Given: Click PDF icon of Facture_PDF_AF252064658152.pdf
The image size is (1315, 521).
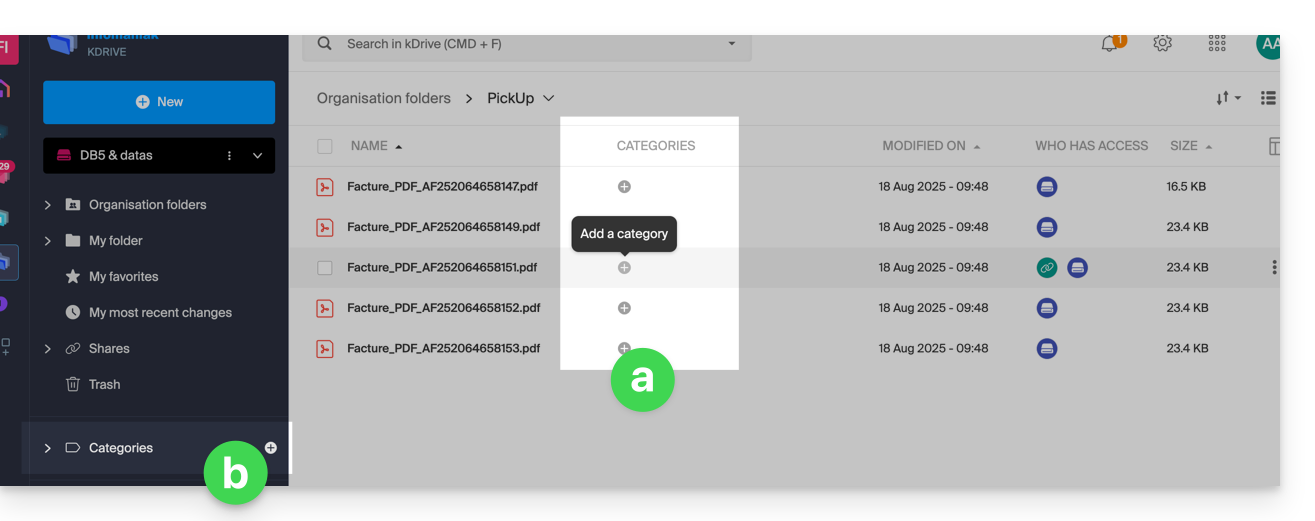Looking at the screenshot, I should pos(324,308).
